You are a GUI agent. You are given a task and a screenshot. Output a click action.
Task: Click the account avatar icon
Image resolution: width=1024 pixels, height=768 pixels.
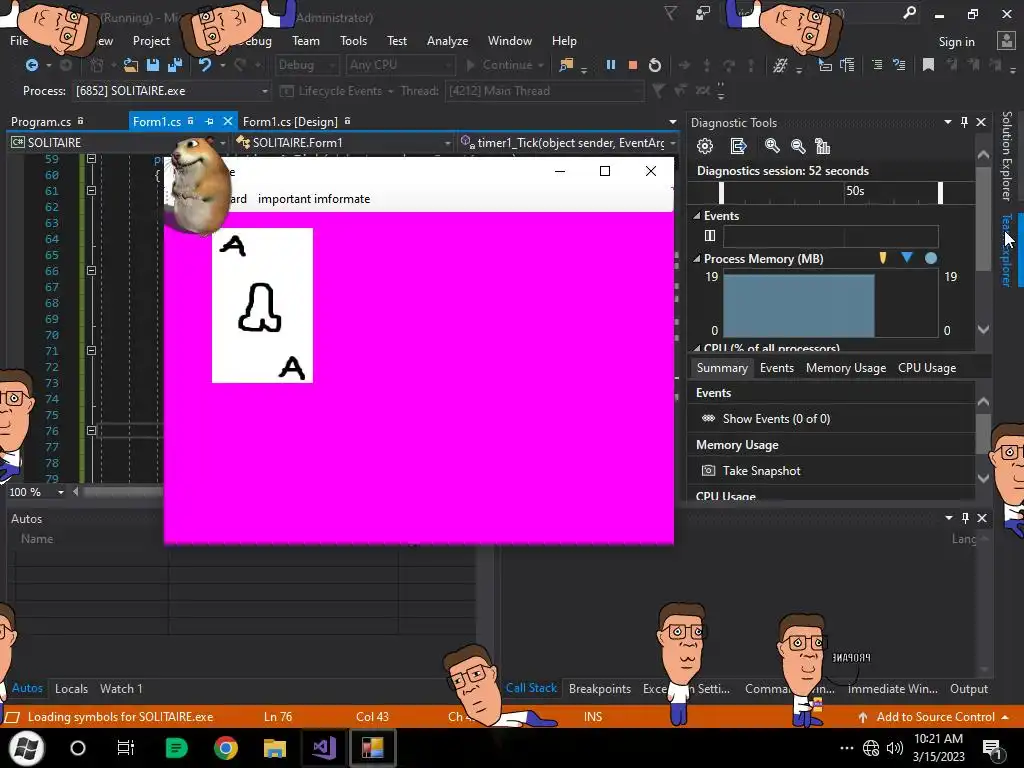pos(1006,40)
